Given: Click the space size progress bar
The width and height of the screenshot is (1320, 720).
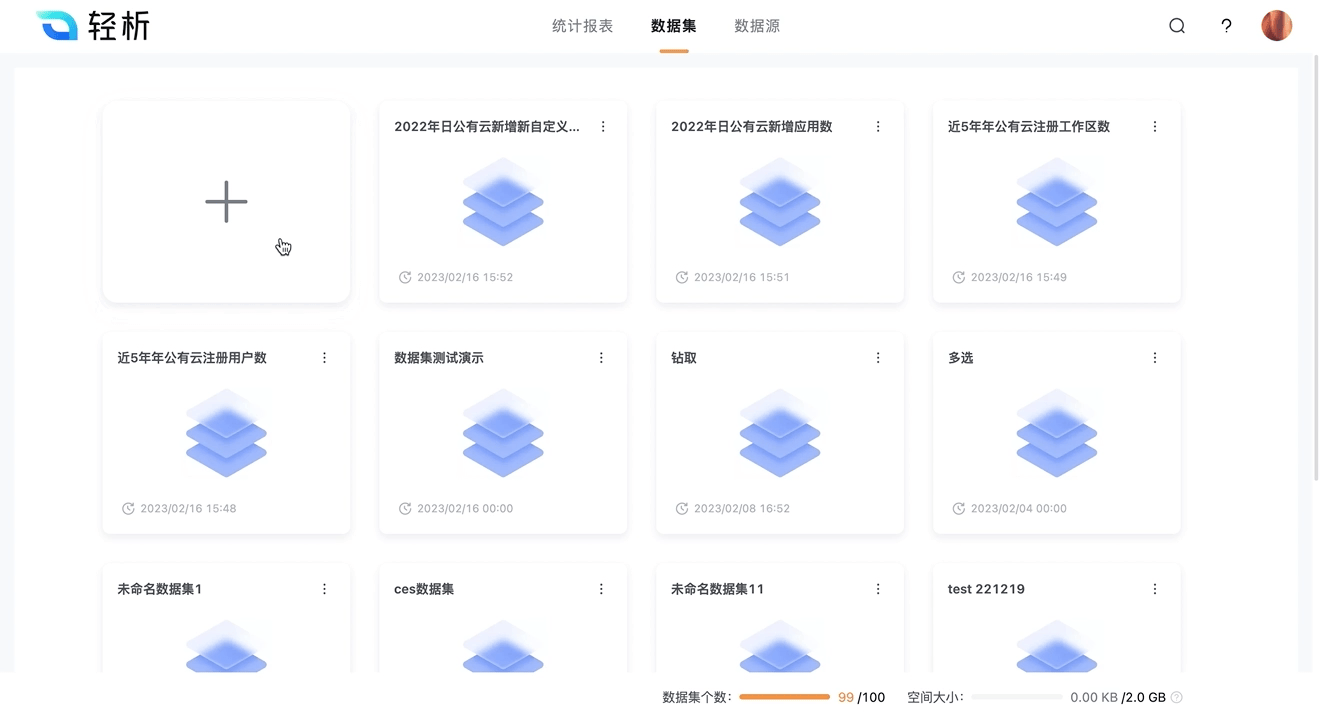Looking at the screenshot, I should point(1017,697).
